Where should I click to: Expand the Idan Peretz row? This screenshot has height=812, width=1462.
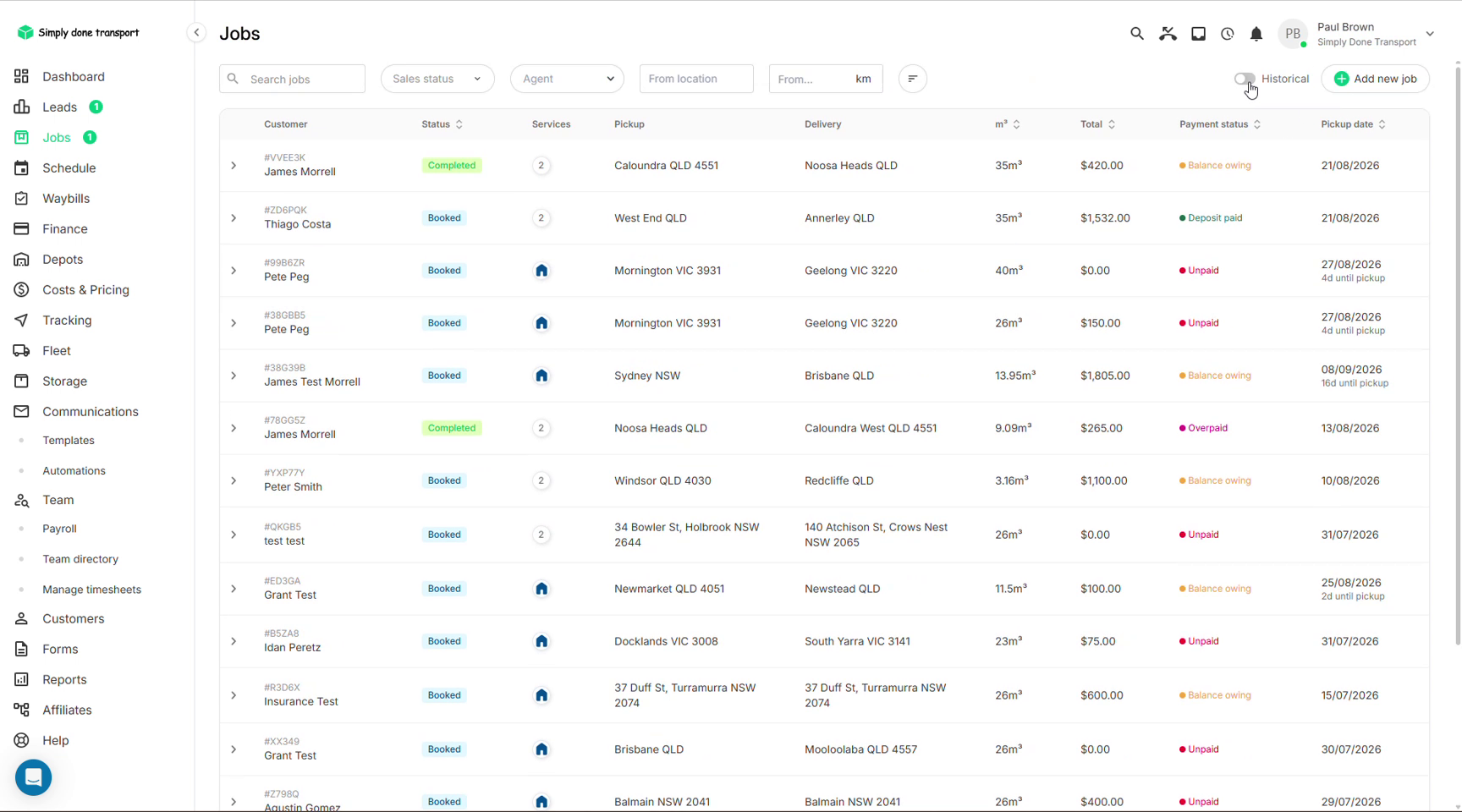[234, 641]
